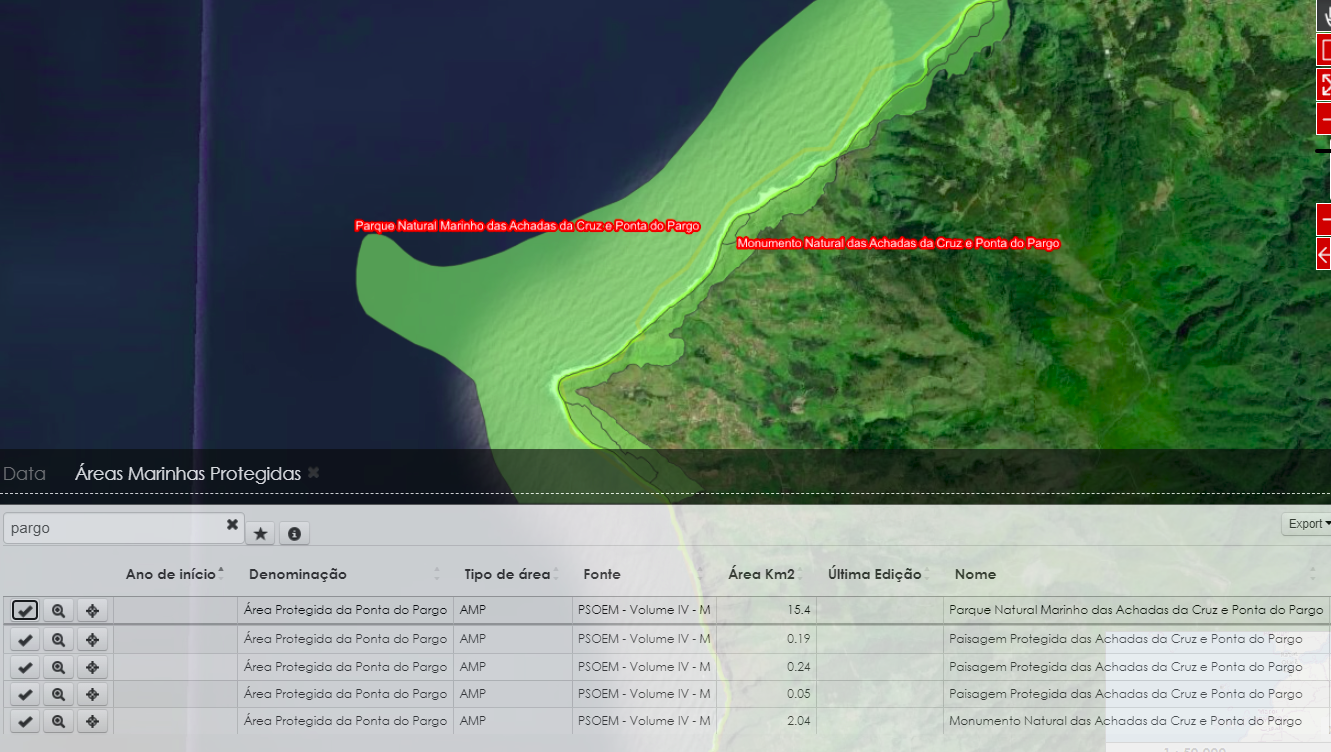Screen dimensions: 1331x752
Task: Toggle selection check for the 0.24 km2 row
Action: pos(25,667)
